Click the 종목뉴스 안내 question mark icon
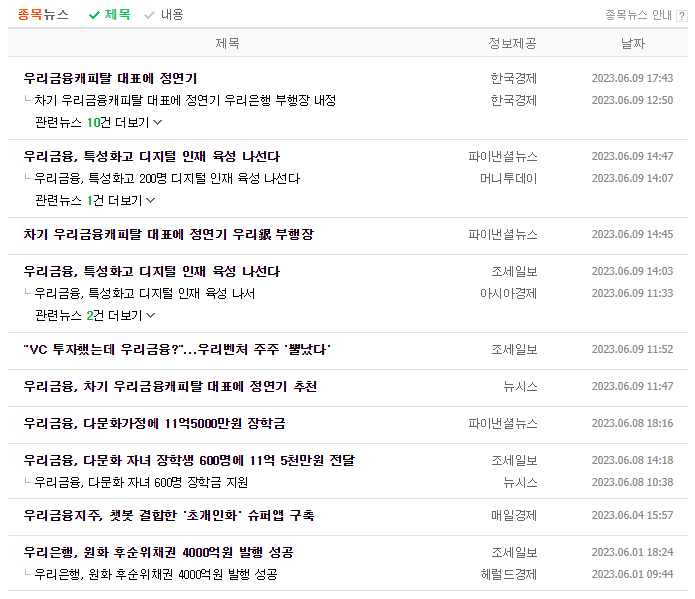This screenshot has height=599, width=695. [682, 16]
